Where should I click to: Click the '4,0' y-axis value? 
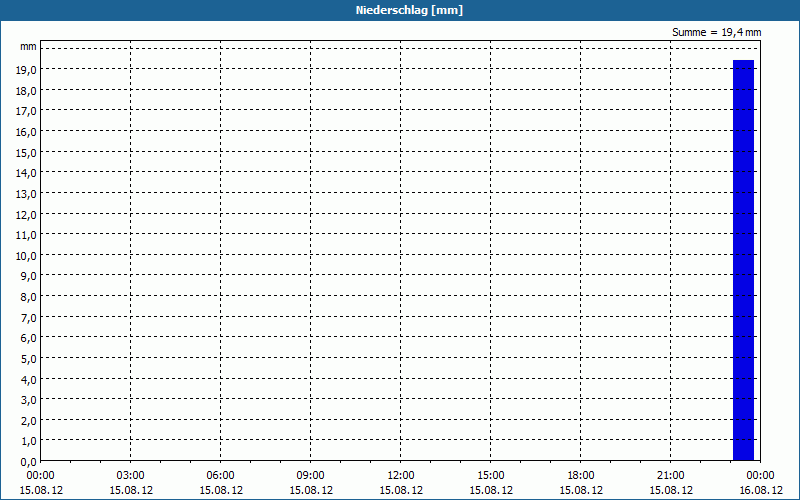tap(29, 379)
